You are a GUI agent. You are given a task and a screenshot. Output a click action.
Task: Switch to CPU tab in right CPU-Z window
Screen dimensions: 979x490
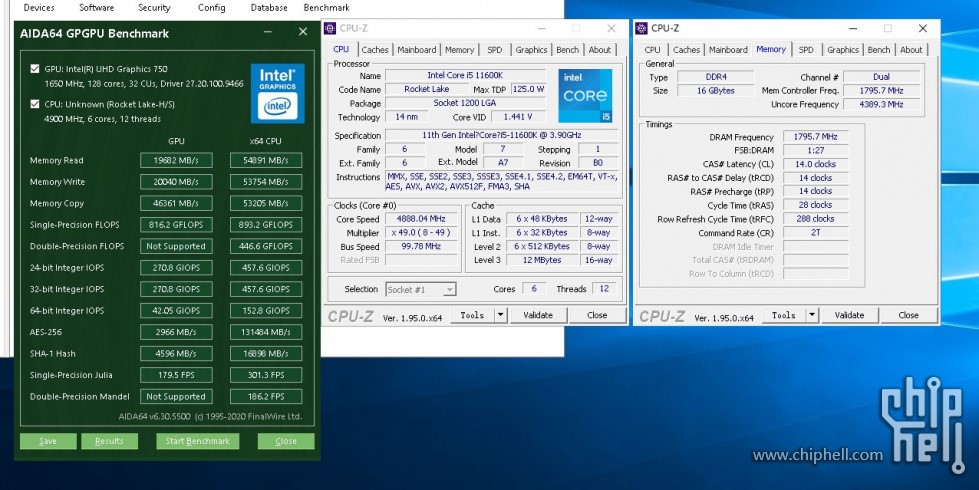pos(652,50)
